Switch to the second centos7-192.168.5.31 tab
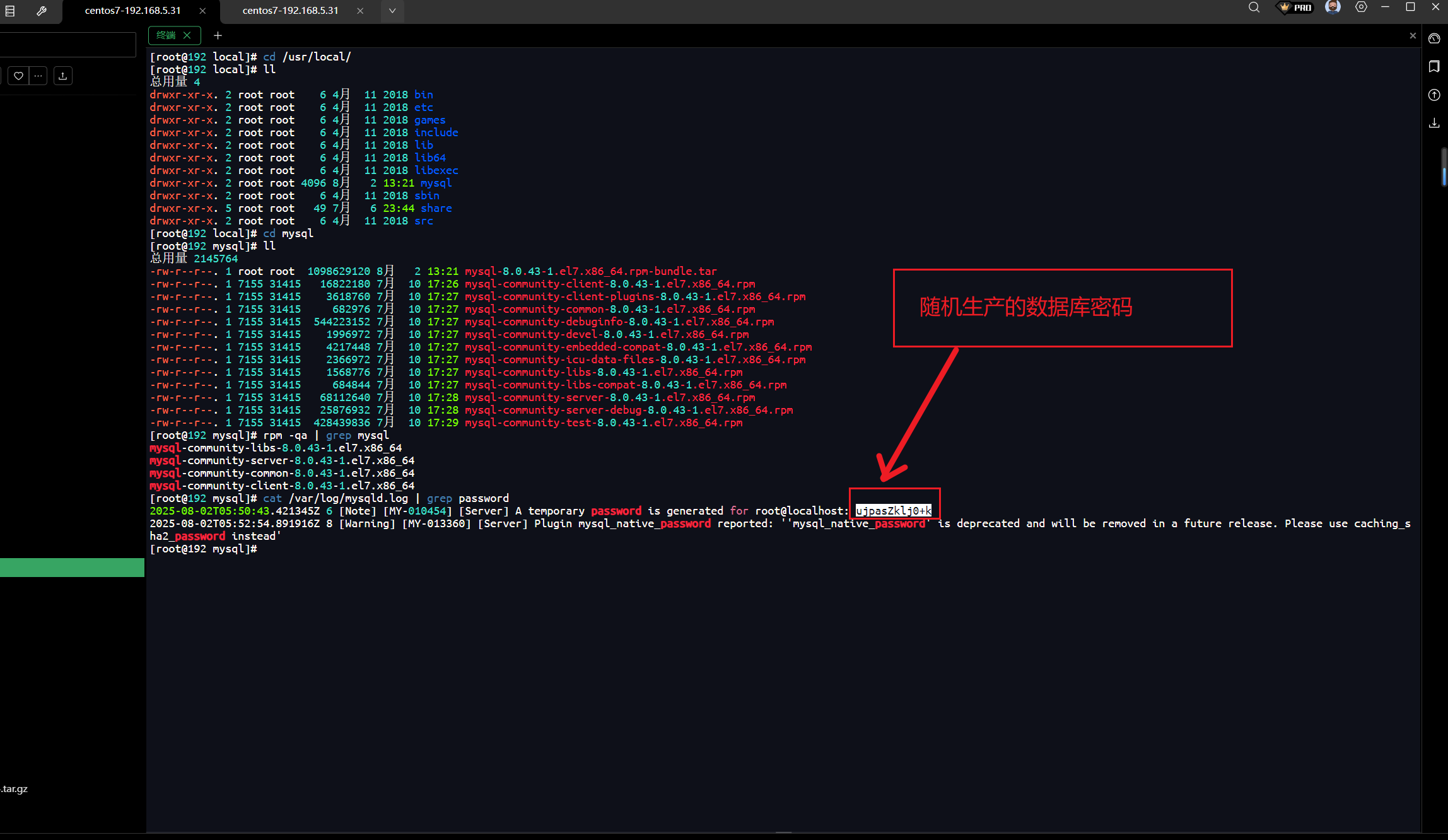 [290, 11]
